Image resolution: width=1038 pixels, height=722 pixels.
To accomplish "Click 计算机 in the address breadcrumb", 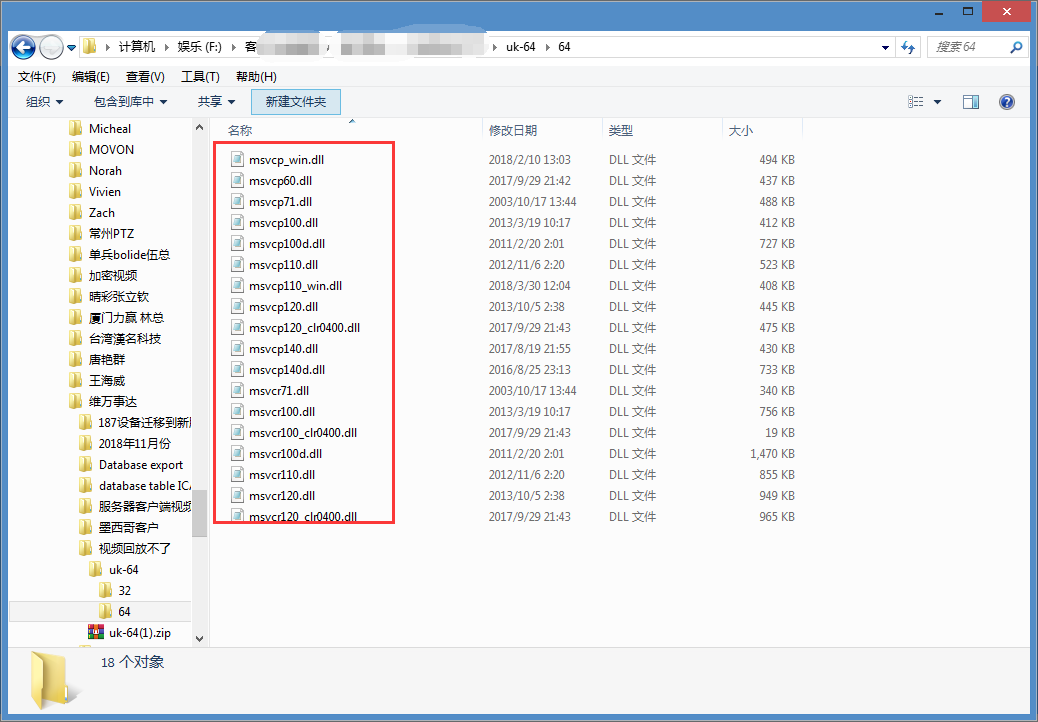I will click(x=137, y=47).
